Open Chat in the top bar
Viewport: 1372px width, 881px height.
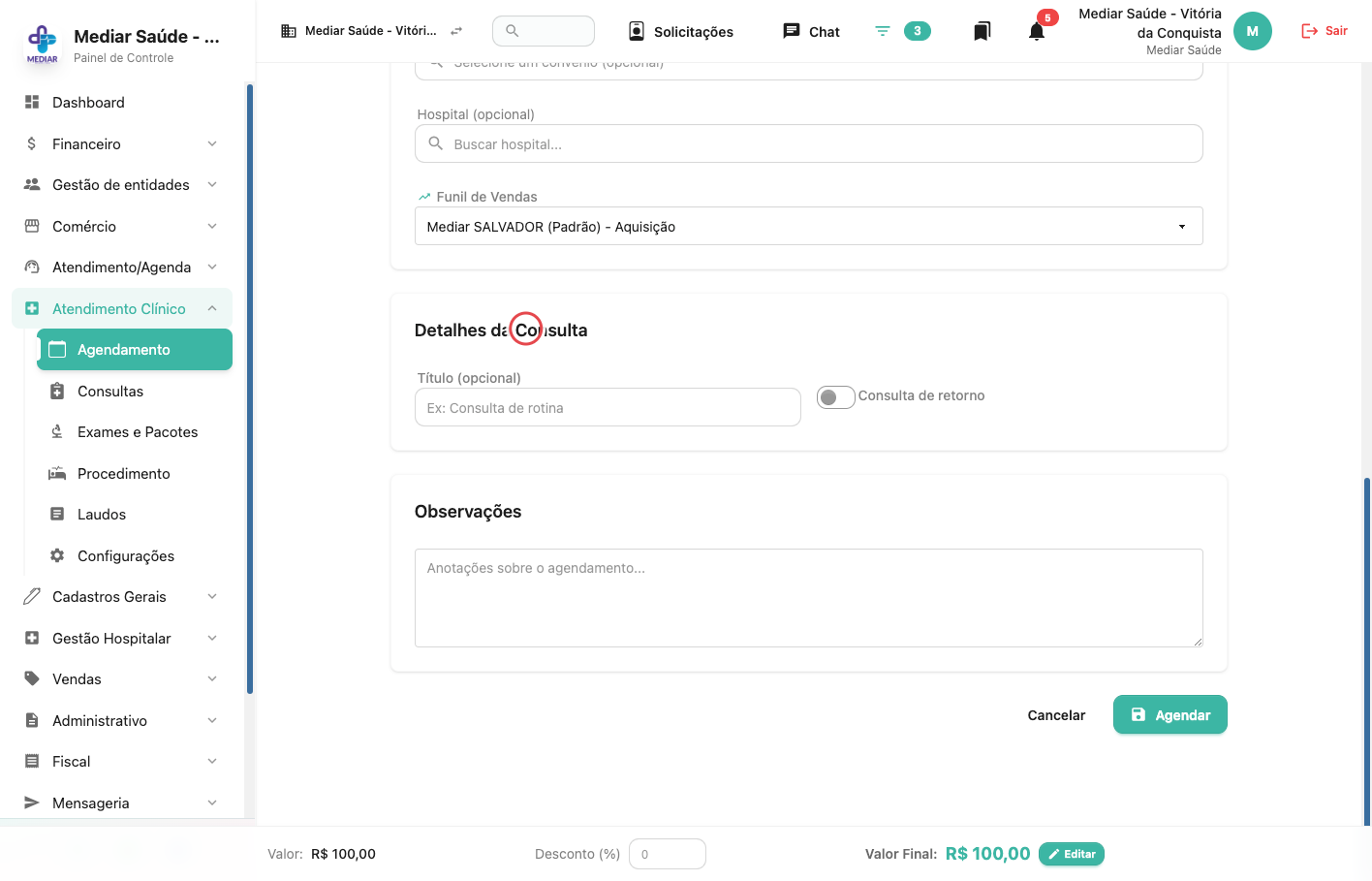tap(811, 31)
